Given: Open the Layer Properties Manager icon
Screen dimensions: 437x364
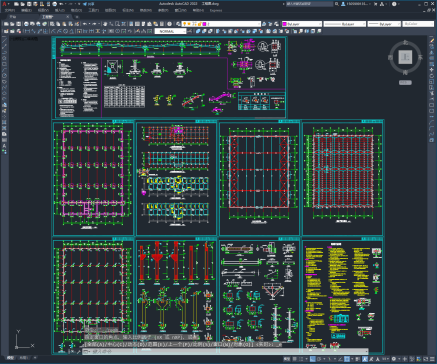Looking at the screenshot, I should coord(178,24).
